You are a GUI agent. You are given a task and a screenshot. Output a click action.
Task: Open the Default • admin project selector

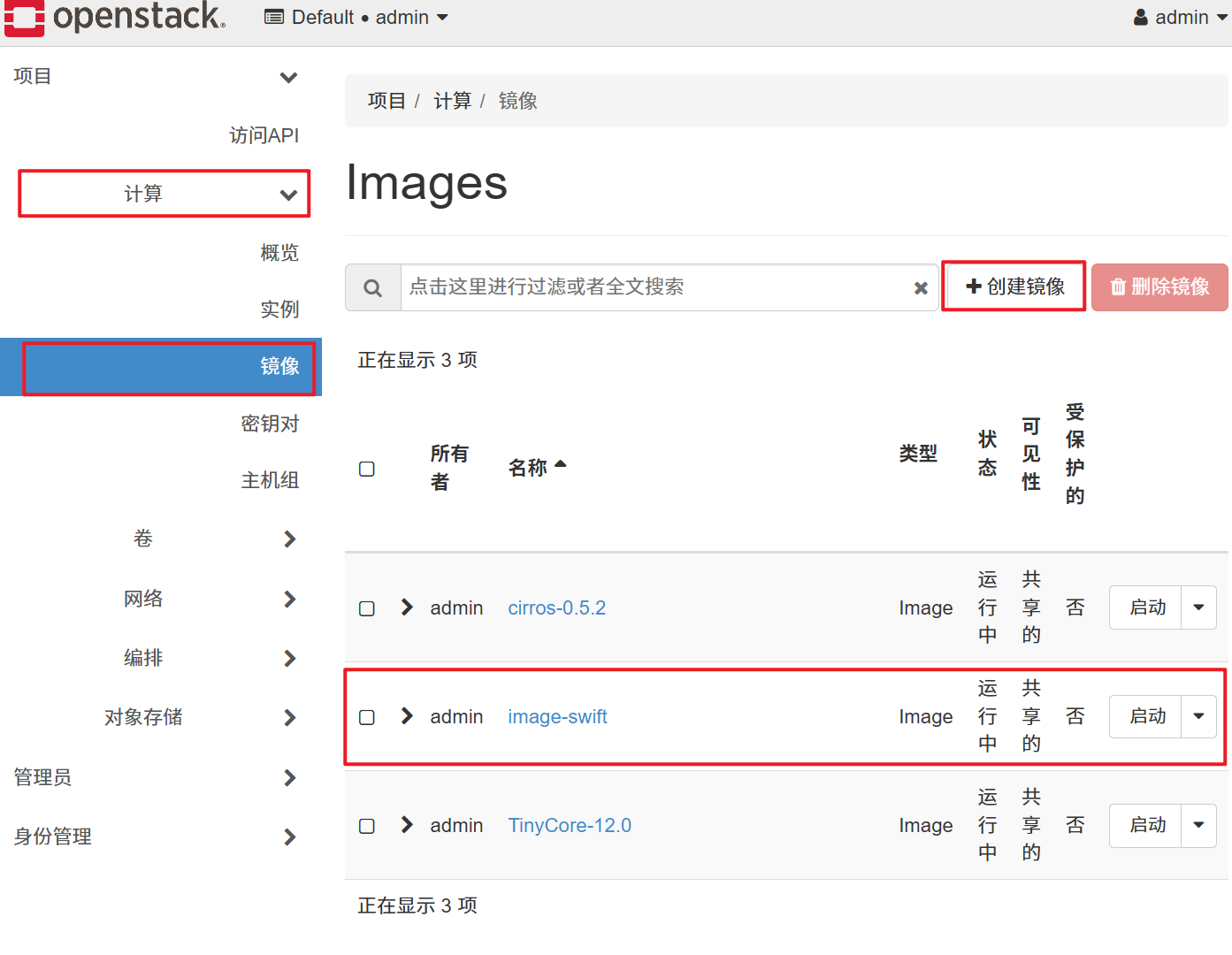(x=356, y=18)
